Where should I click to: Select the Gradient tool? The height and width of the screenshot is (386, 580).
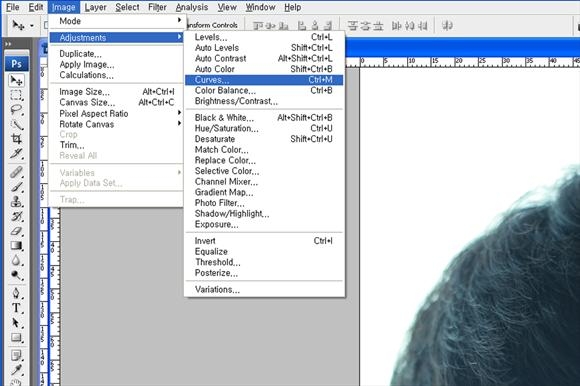point(16,246)
